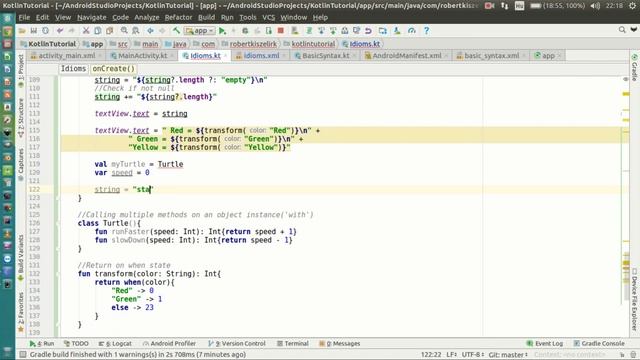Click the Save All toolbar icon

pyautogui.click(x=34, y=31)
